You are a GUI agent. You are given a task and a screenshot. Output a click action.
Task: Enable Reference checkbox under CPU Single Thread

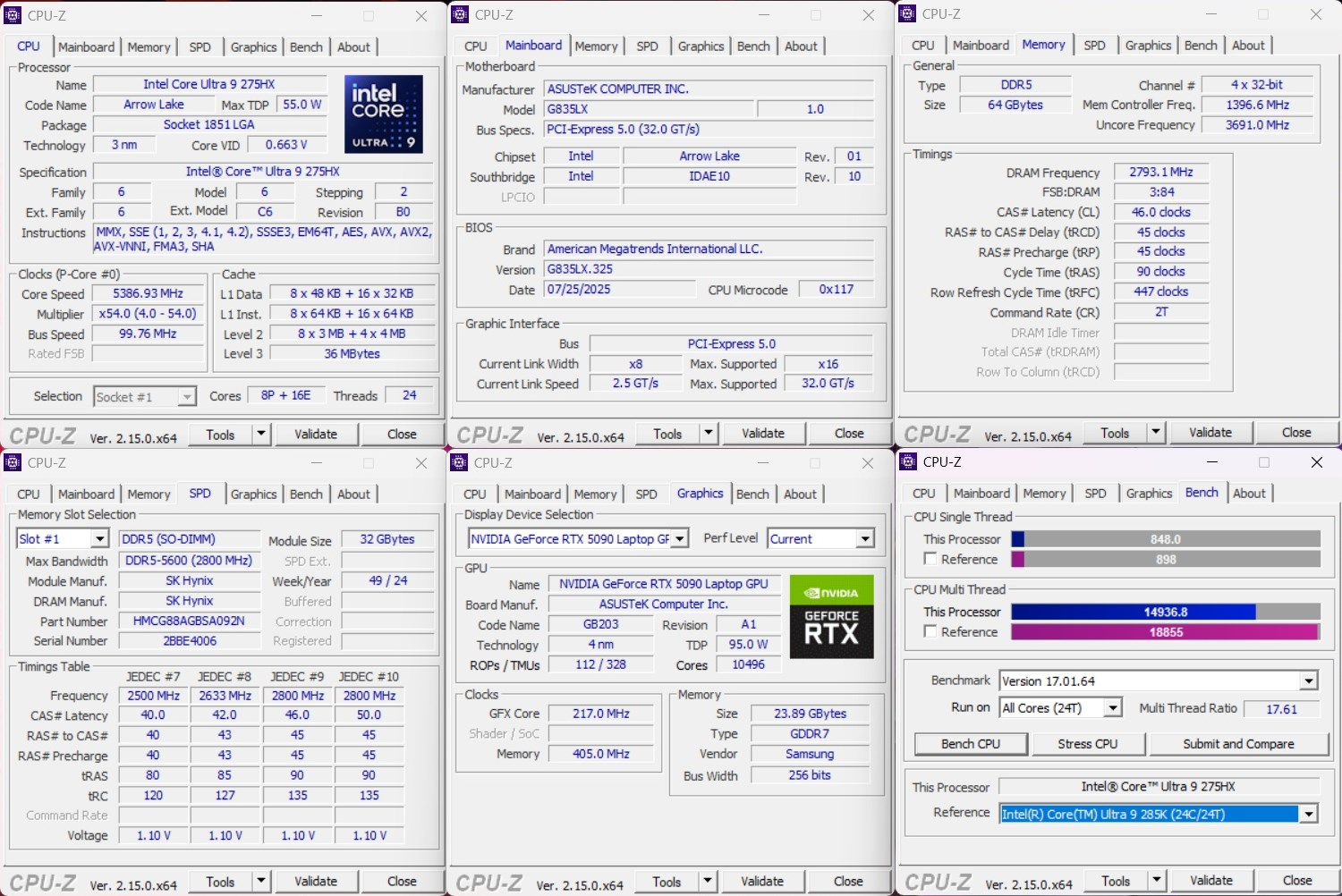930,559
